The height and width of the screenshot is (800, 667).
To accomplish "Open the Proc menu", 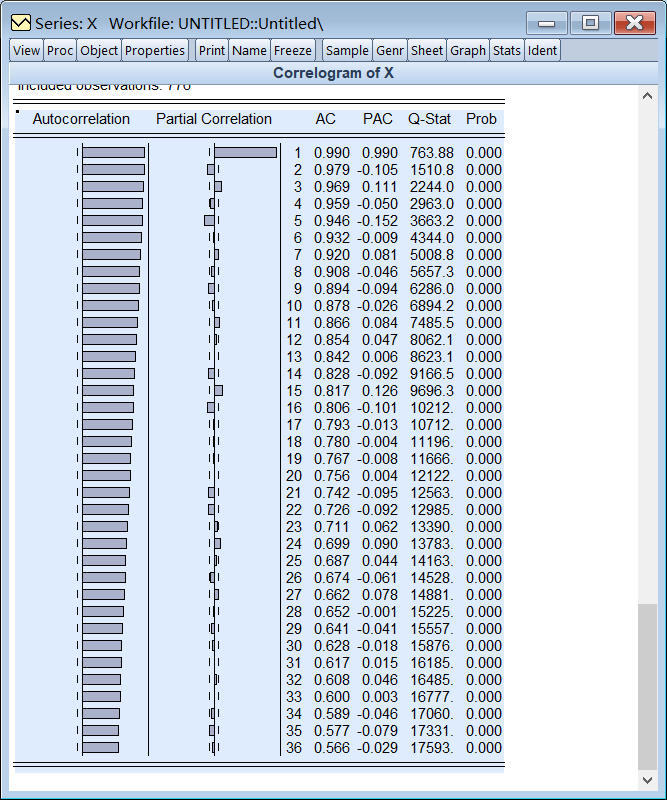I will (60, 51).
